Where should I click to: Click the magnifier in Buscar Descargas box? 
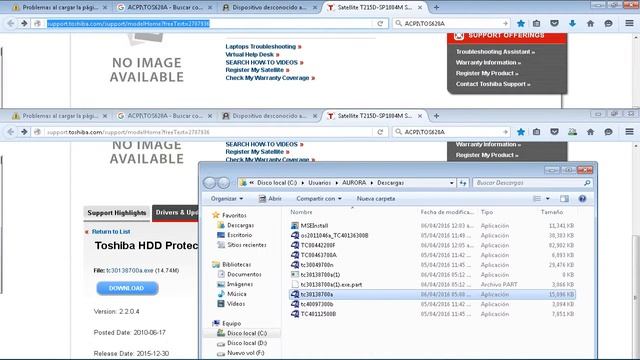pyautogui.click(x=587, y=183)
